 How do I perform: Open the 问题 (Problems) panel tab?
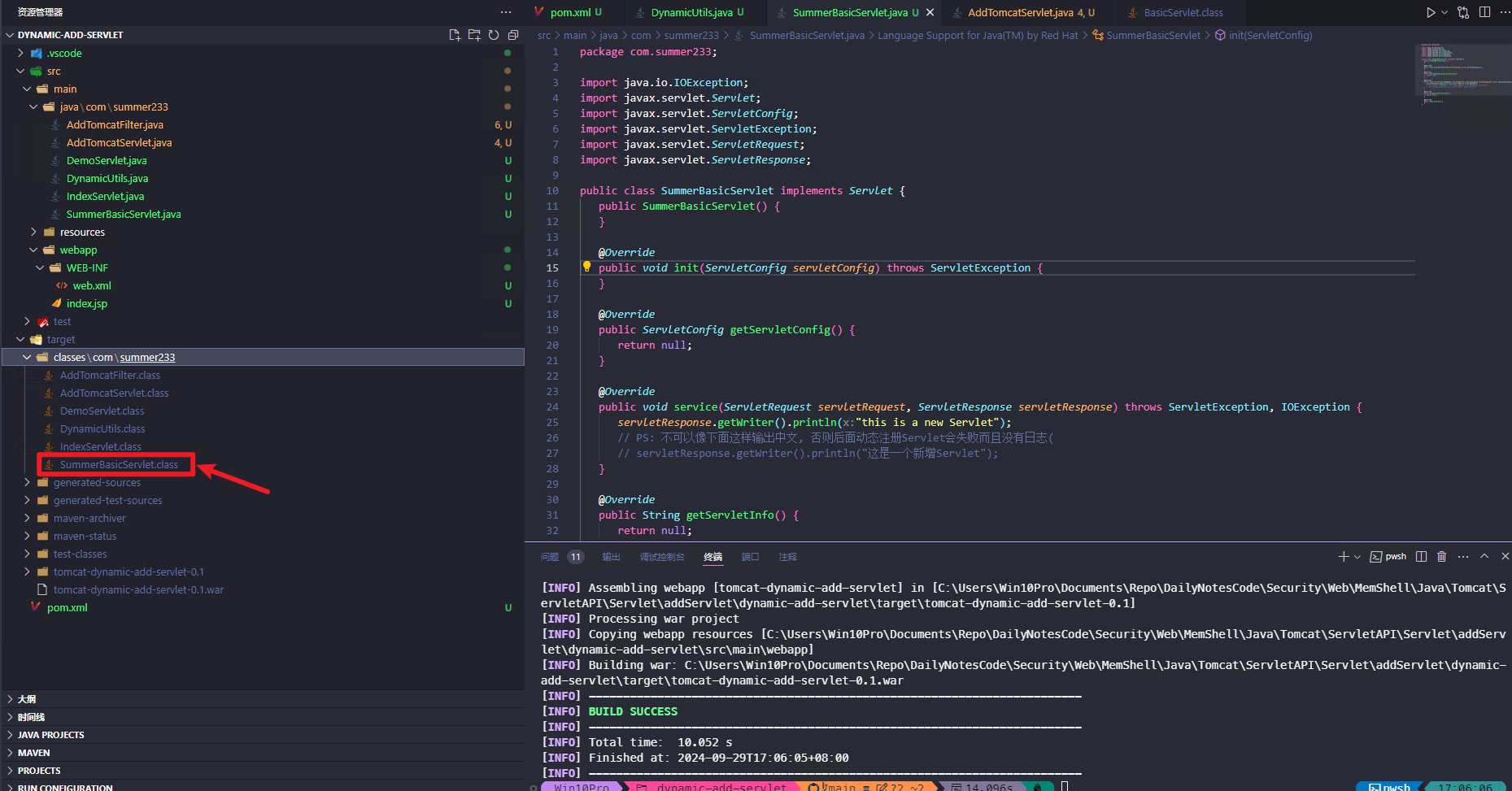[550, 557]
